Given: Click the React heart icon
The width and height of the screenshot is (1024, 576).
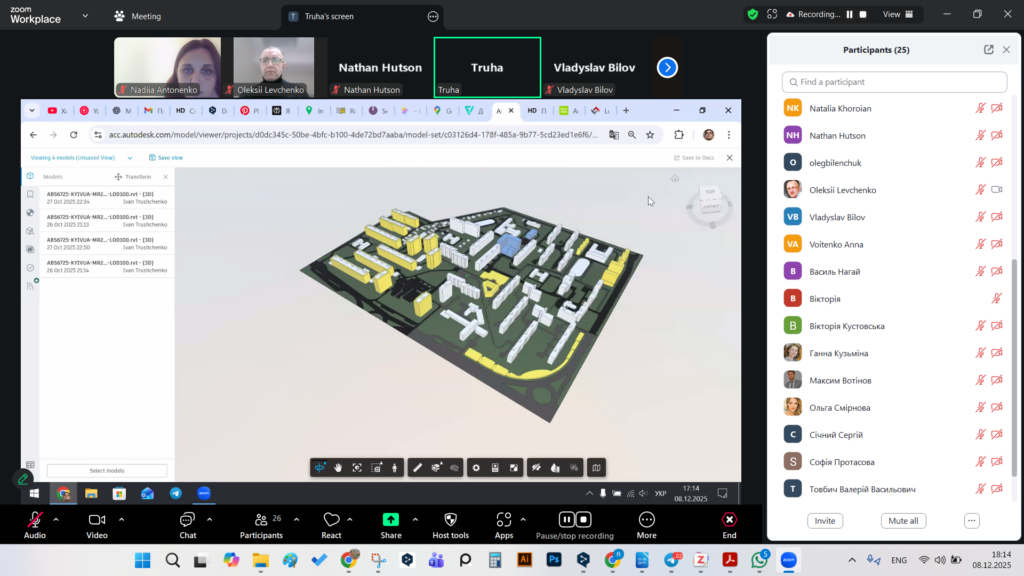Looking at the screenshot, I should pos(331,519).
